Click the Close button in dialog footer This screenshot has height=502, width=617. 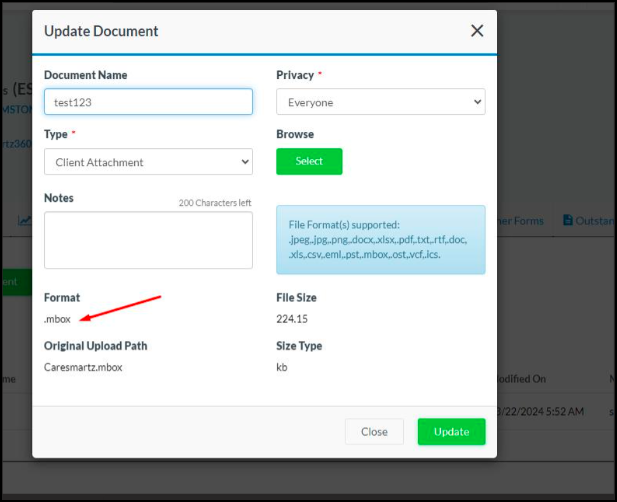pyautogui.click(x=374, y=432)
